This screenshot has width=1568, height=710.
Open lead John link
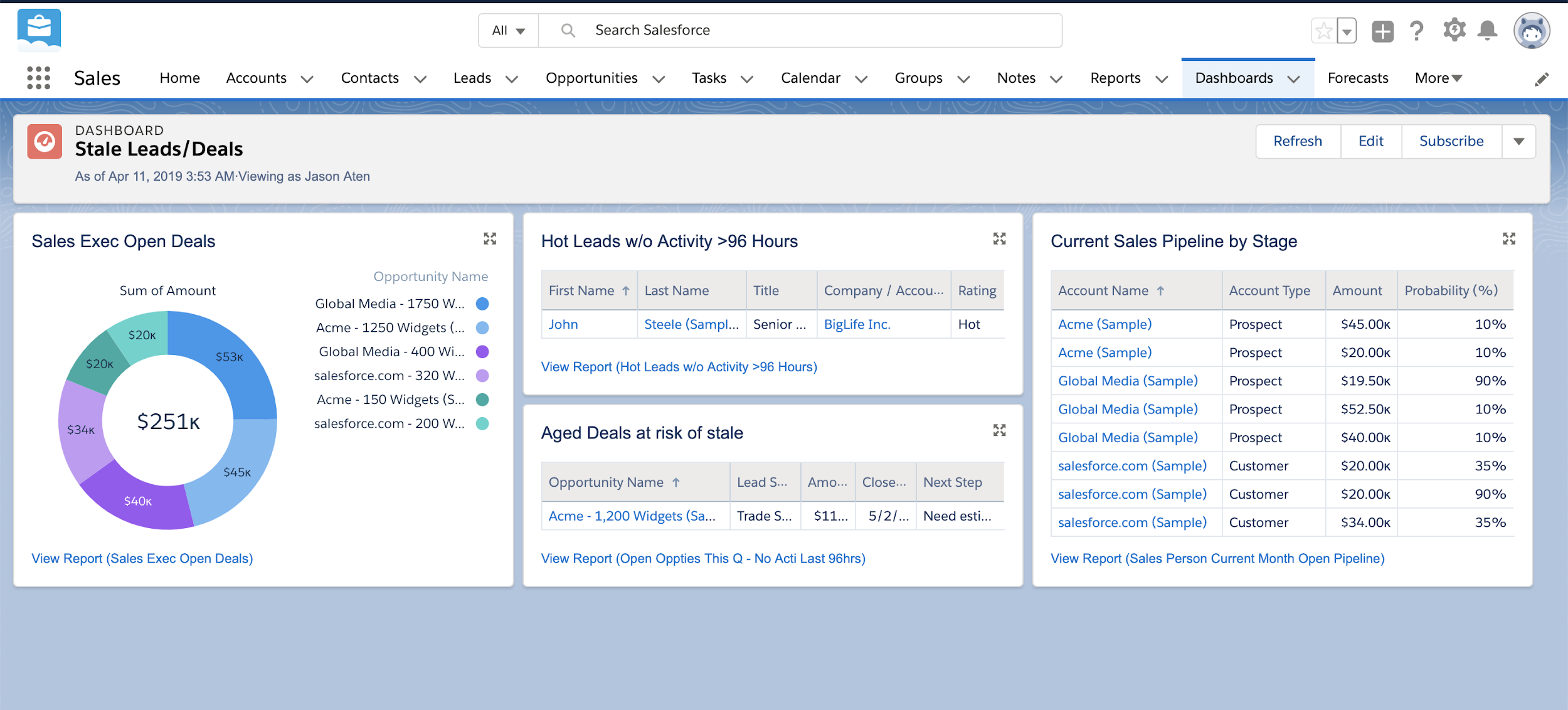click(563, 324)
